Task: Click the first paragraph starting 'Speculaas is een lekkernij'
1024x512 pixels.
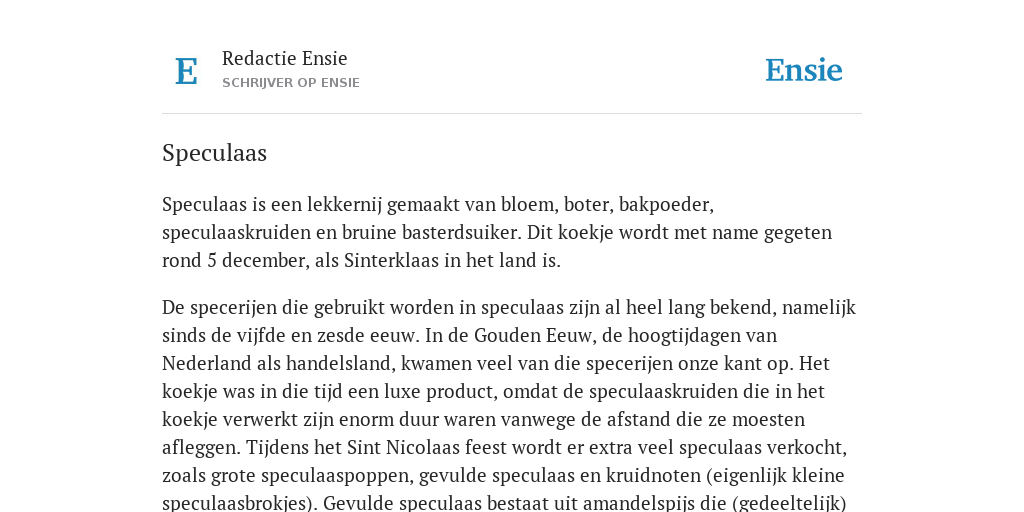Action: [497, 232]
